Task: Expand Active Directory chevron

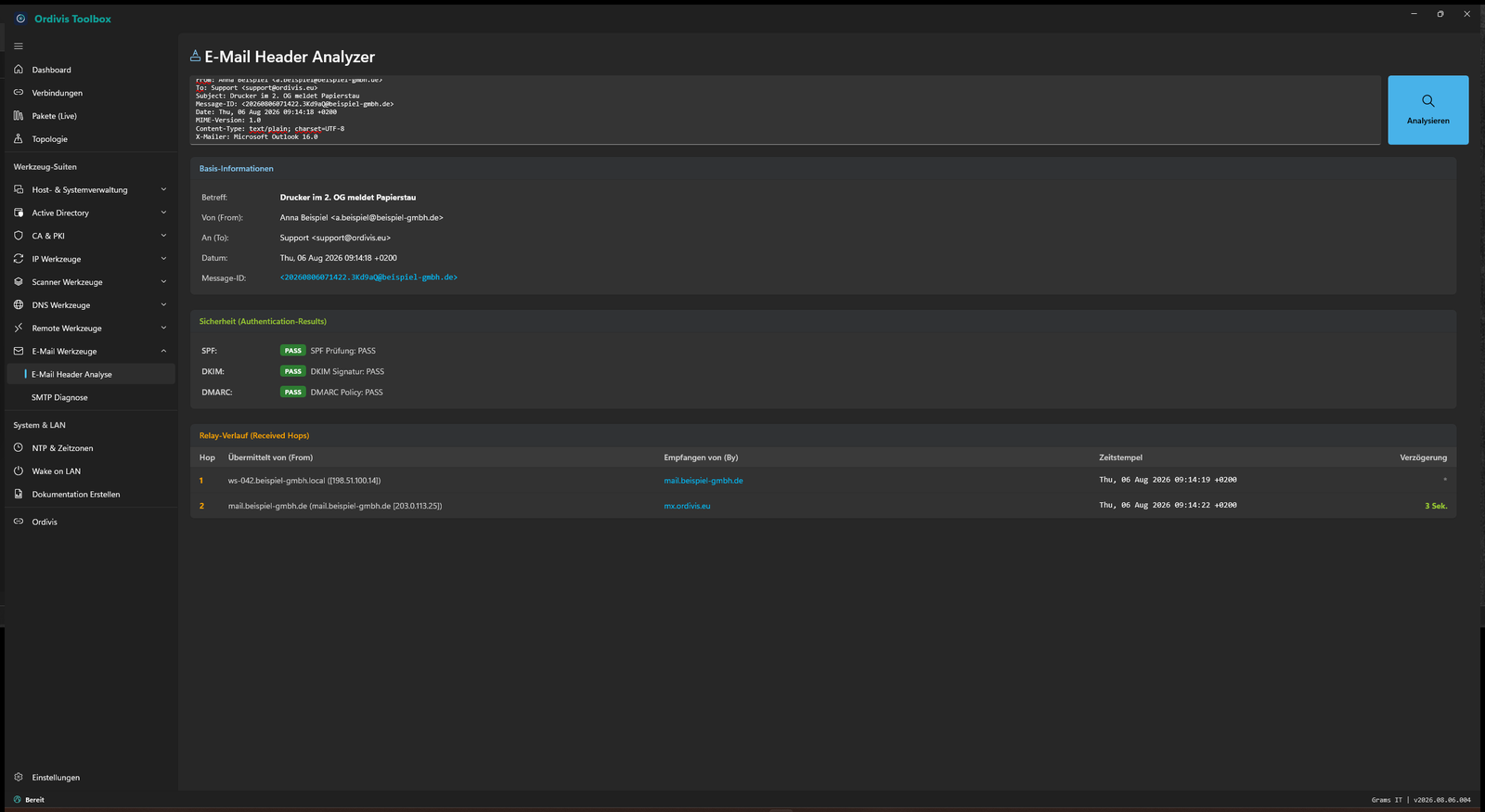Action: tap(163, 213)
